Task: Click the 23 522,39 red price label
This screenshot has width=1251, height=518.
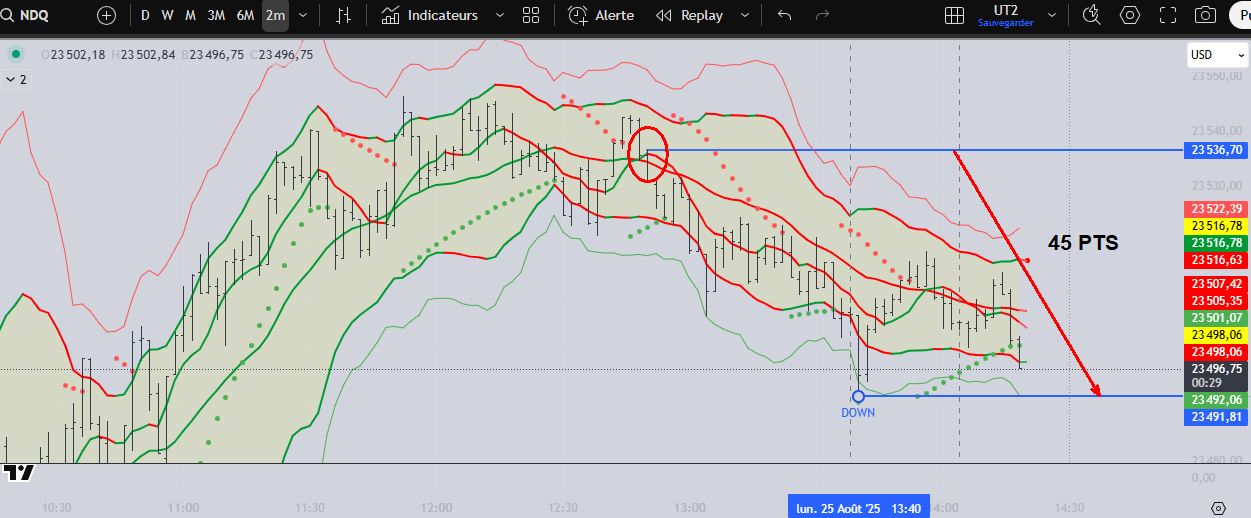Action: click(1216, 209)
